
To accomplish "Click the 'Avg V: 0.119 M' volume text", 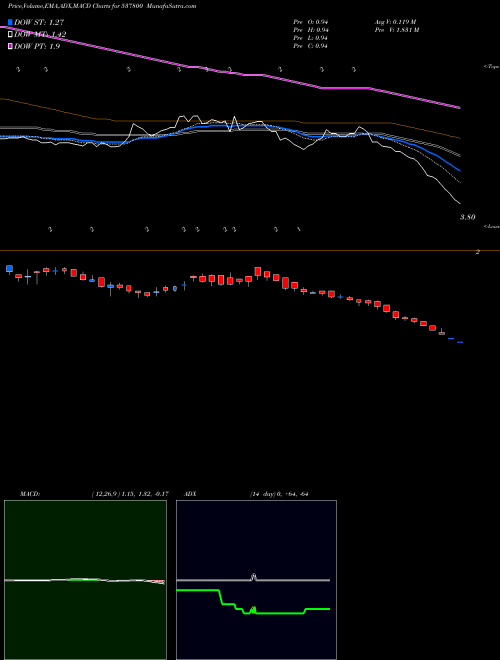I will pyautogui.click(x=395, y=22).
